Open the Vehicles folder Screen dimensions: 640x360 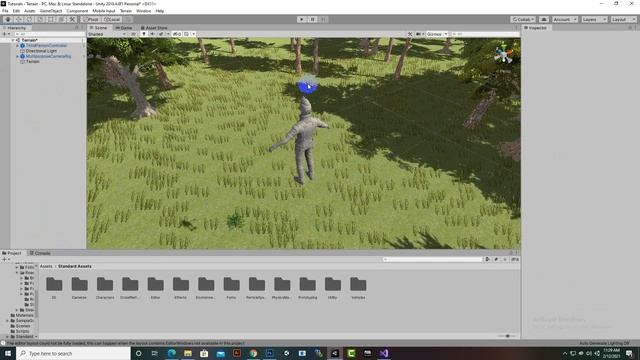[358, 288]
